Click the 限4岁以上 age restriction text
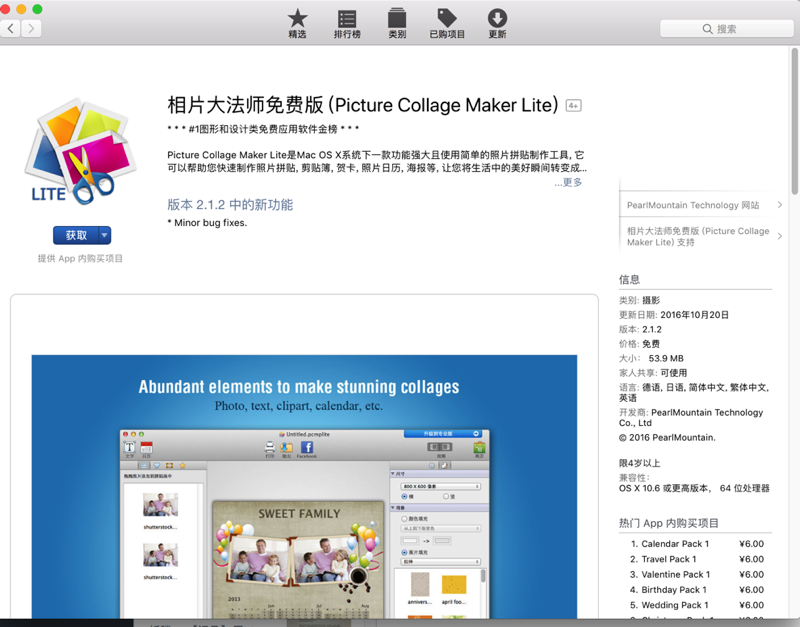The width and height of the screenshot is (800, 627). pos(639,463)
